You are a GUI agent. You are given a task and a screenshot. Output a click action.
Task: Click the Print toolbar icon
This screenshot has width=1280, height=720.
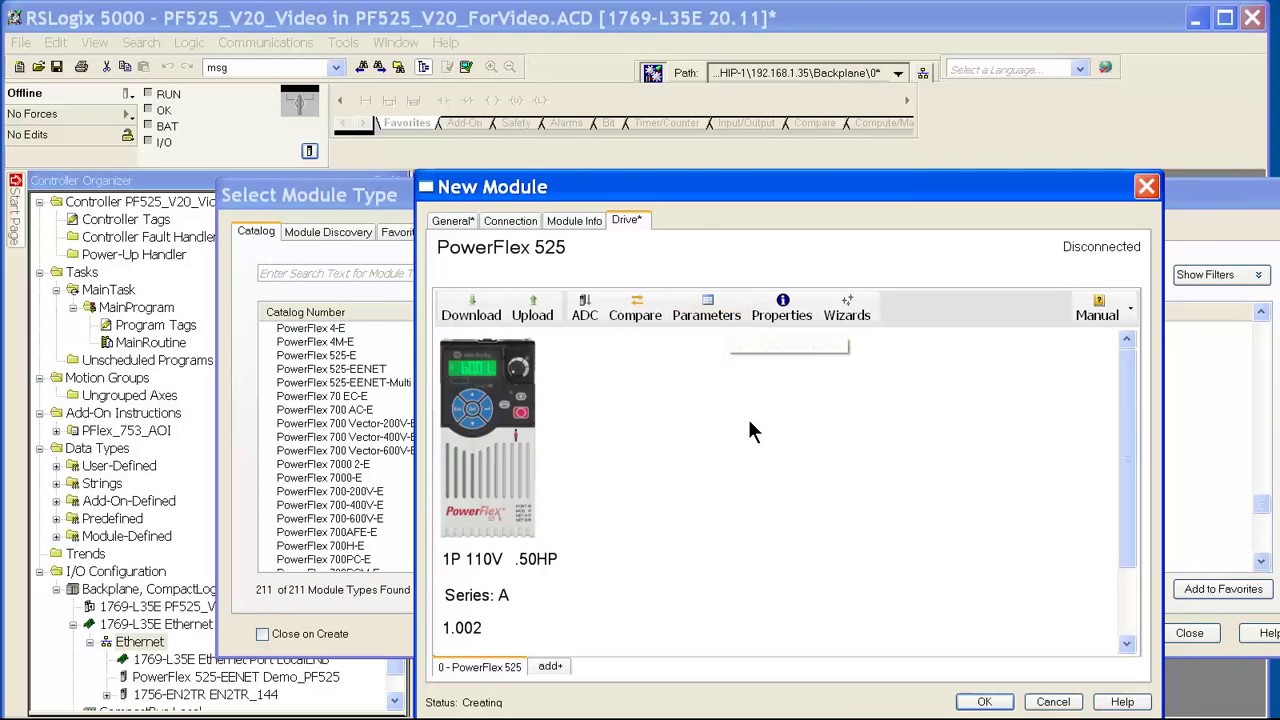81,67
